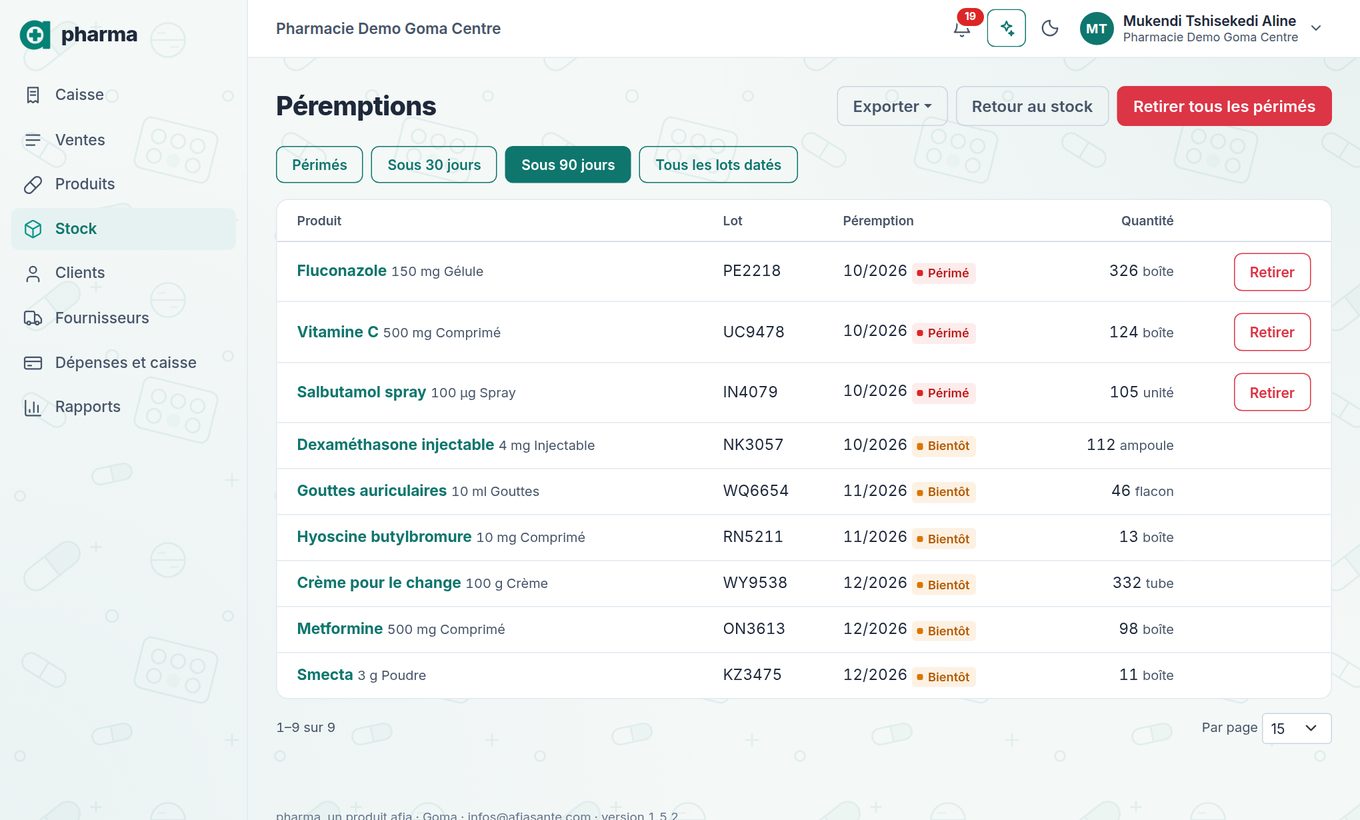Open the Par page selector

(x=1296, y=729)
